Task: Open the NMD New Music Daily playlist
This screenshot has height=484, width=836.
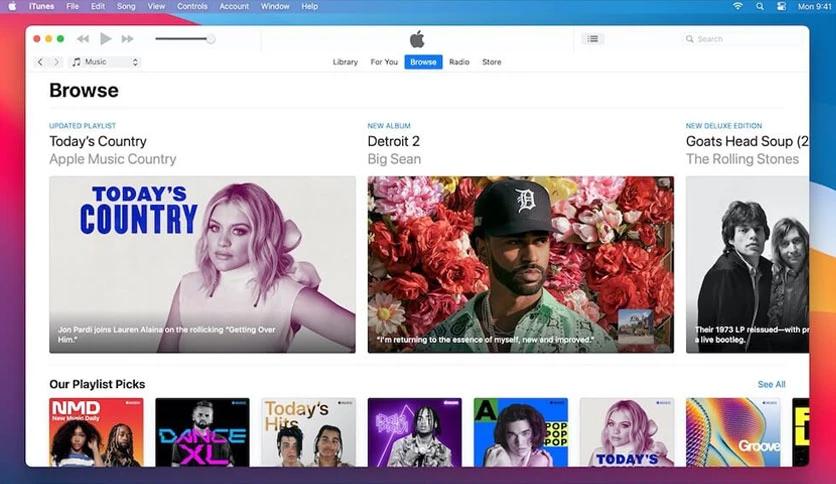Action: click(x=96, y=432)
